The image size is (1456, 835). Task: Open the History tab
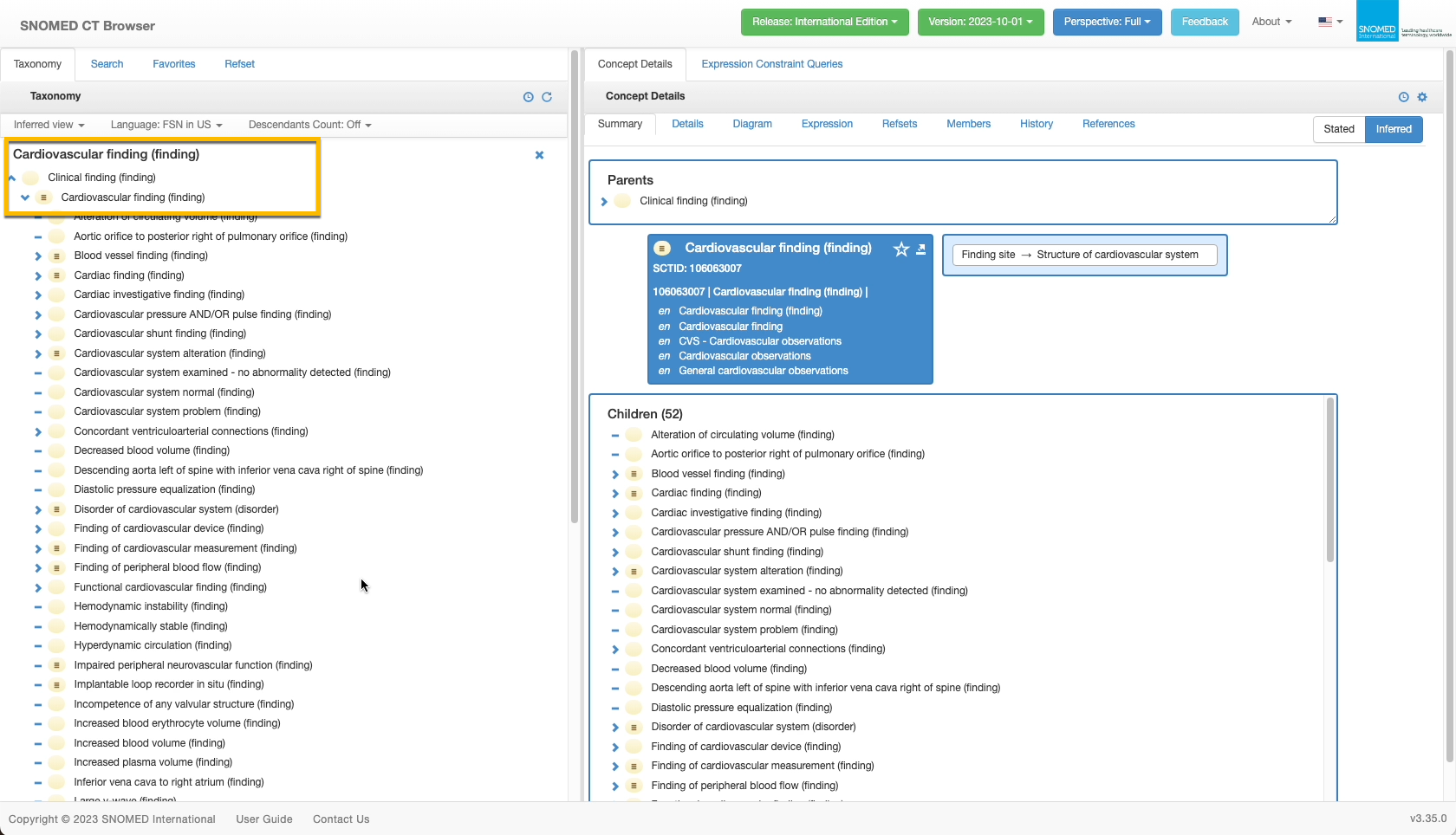[1037, 124]
